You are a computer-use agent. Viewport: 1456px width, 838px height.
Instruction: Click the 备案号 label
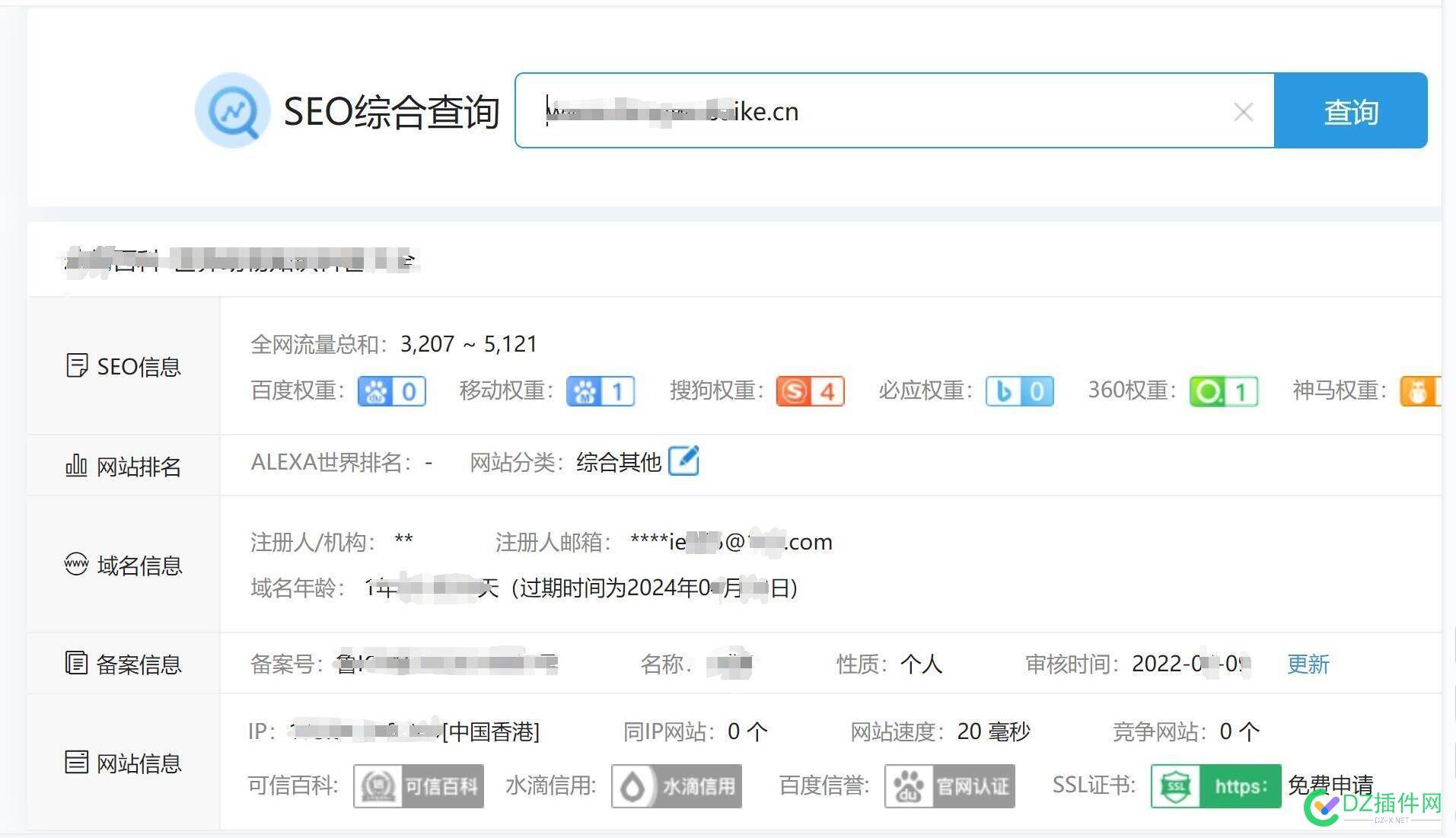coord(286,664)
